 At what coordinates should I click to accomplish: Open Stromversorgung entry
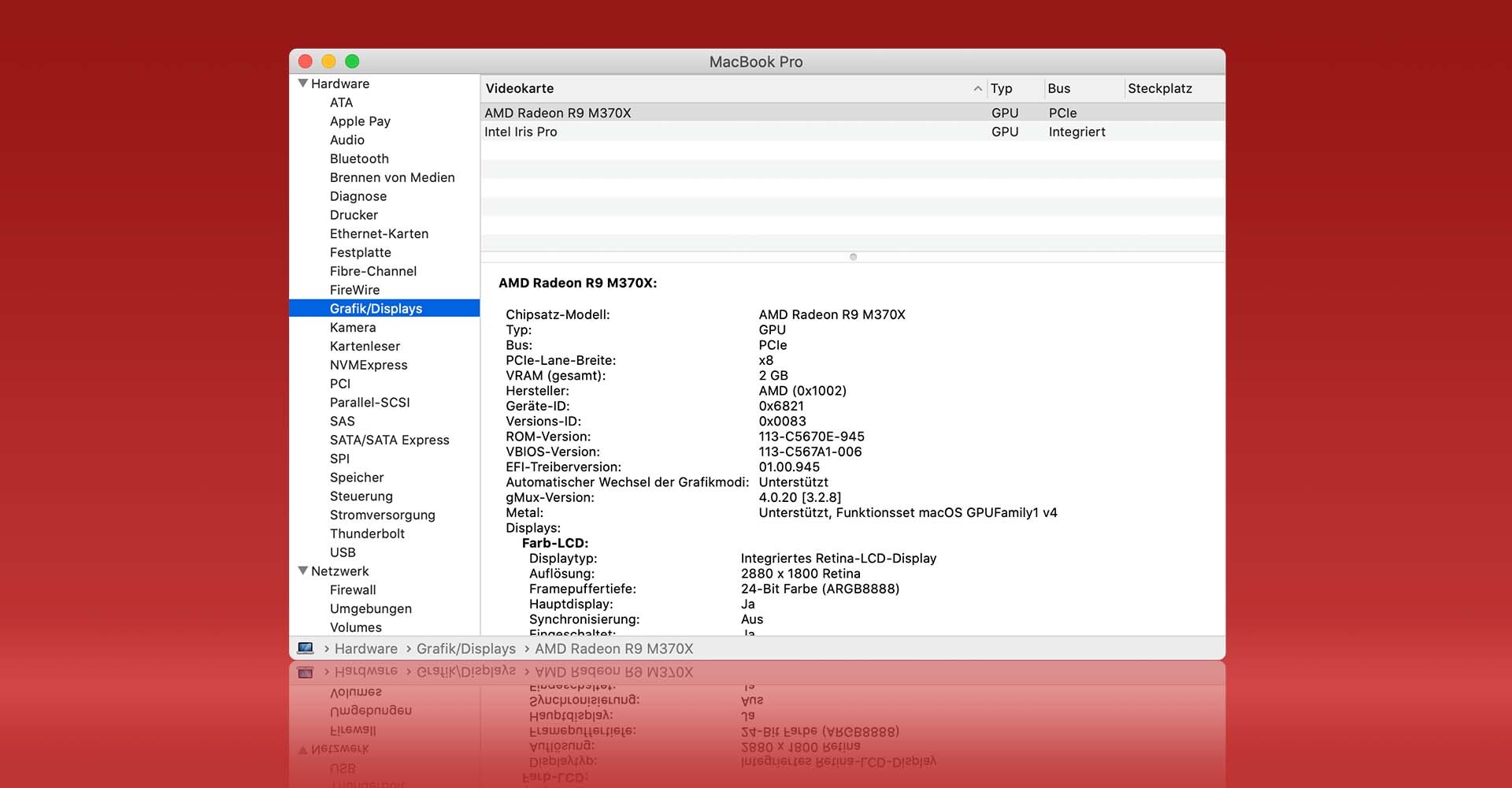click(382, 515)
